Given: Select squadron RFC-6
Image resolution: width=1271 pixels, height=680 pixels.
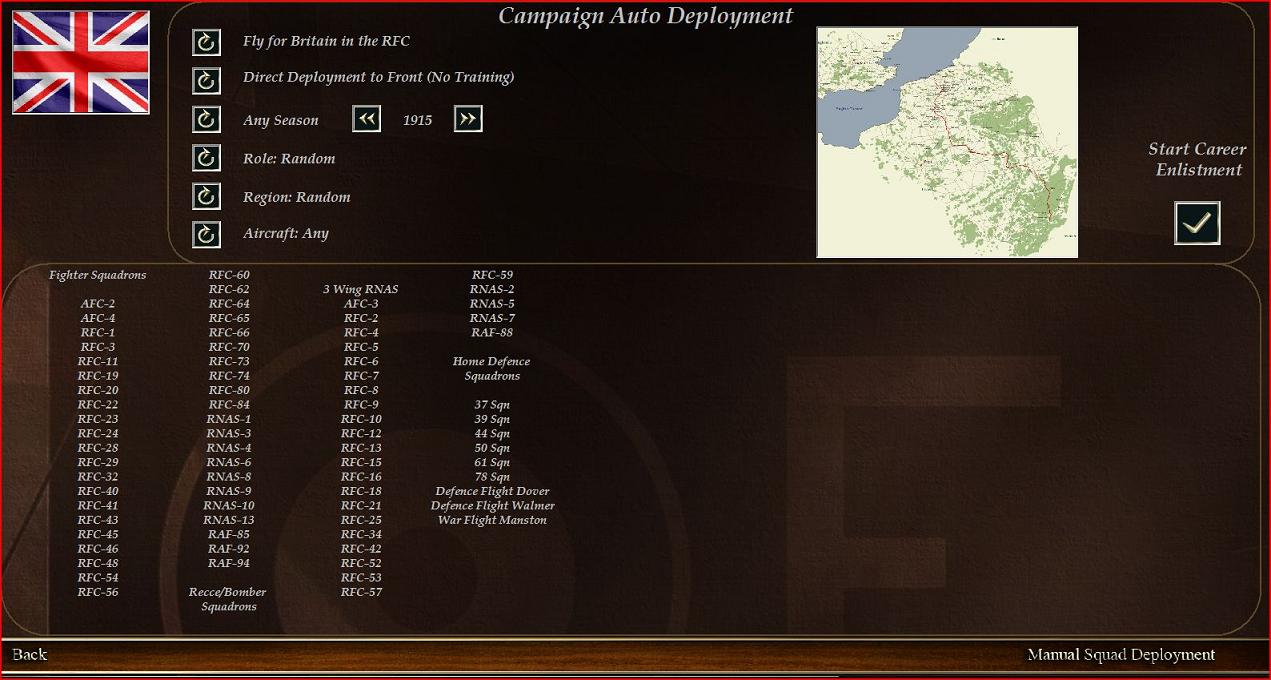Looking at the screenshot, I should [361, 362].
